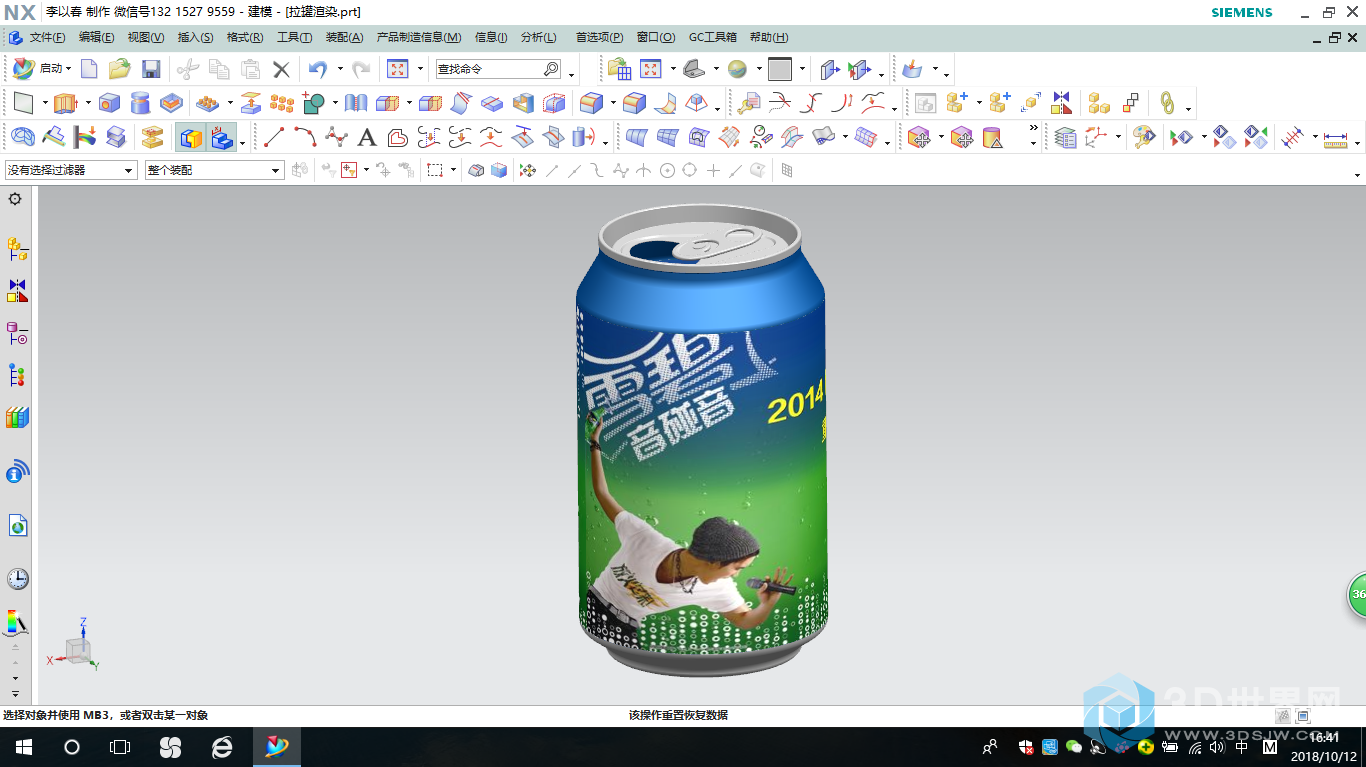
Task: Start a Sketch with the sketch icon
Action: click(x=24, y=103)
